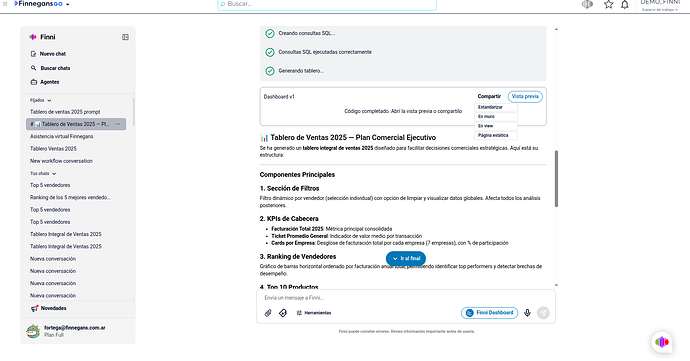Collapse the Finni sidebar panel icon
The width and height of the screenshot is (690, 361).
pyautogui.click(x=125, y=37)
